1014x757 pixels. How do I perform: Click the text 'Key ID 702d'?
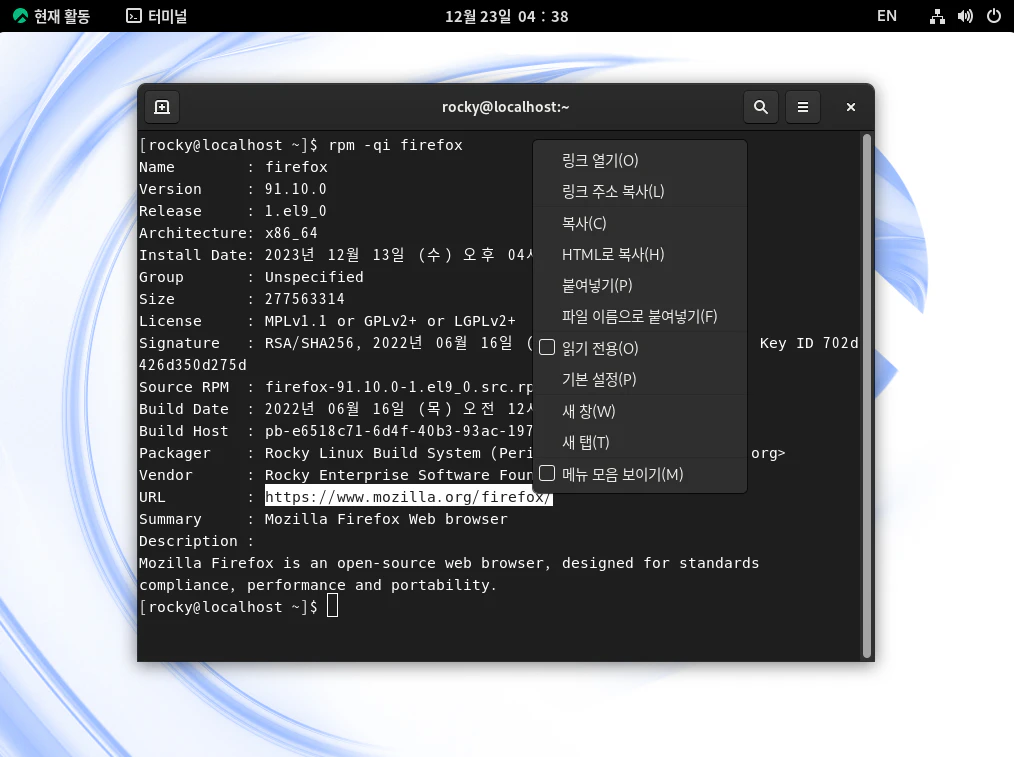809,343
